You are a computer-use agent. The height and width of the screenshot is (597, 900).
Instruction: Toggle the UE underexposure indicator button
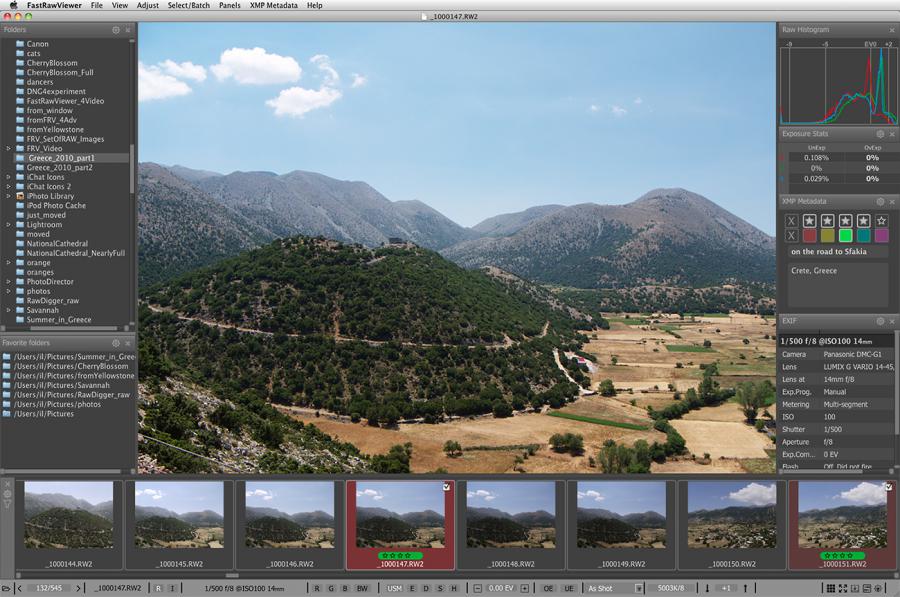pos(568,588)
